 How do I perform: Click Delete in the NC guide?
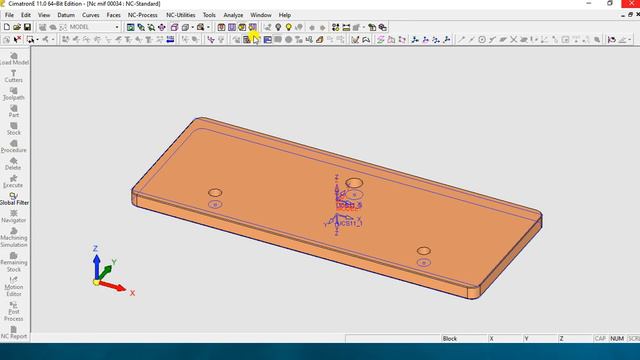point(13,164)
